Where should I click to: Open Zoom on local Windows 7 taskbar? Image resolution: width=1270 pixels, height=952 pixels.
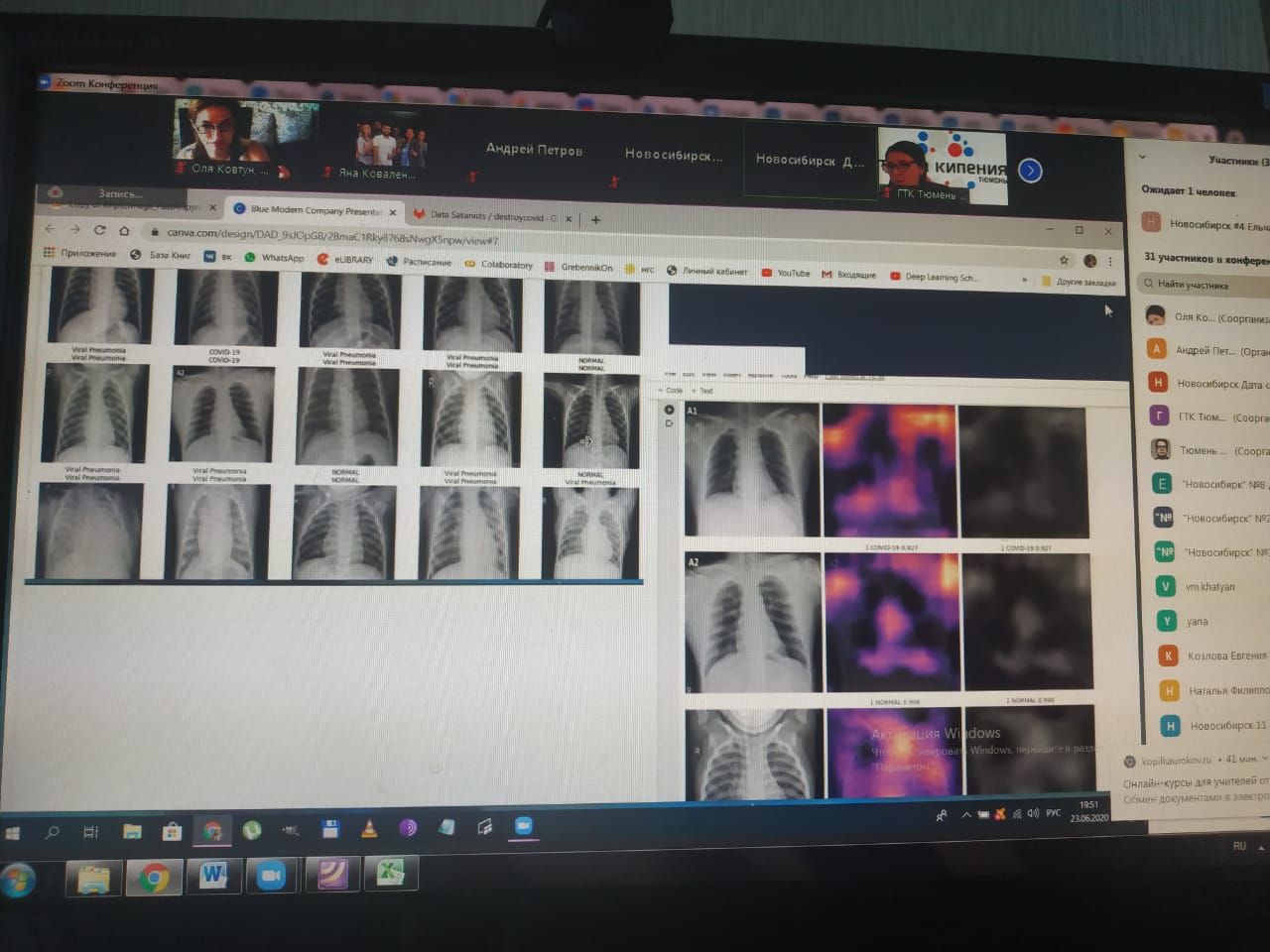pos(270,876)
